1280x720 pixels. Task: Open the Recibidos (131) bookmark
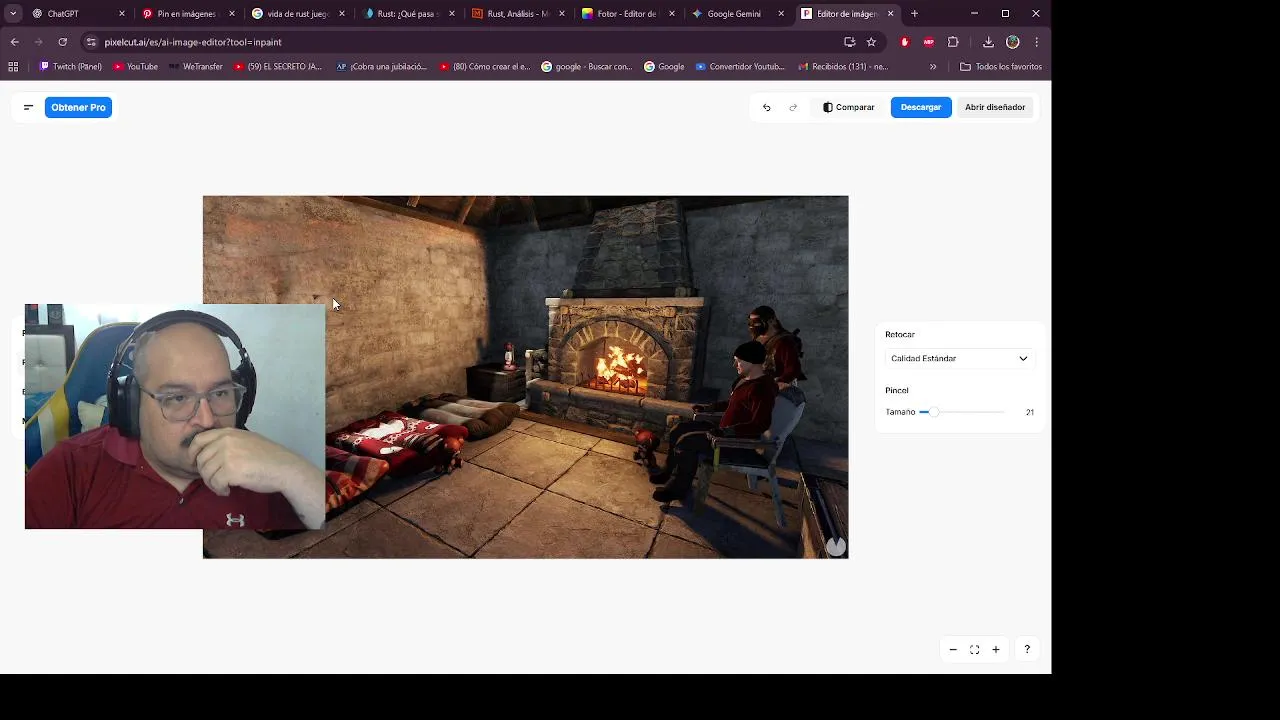pos(843,67)
